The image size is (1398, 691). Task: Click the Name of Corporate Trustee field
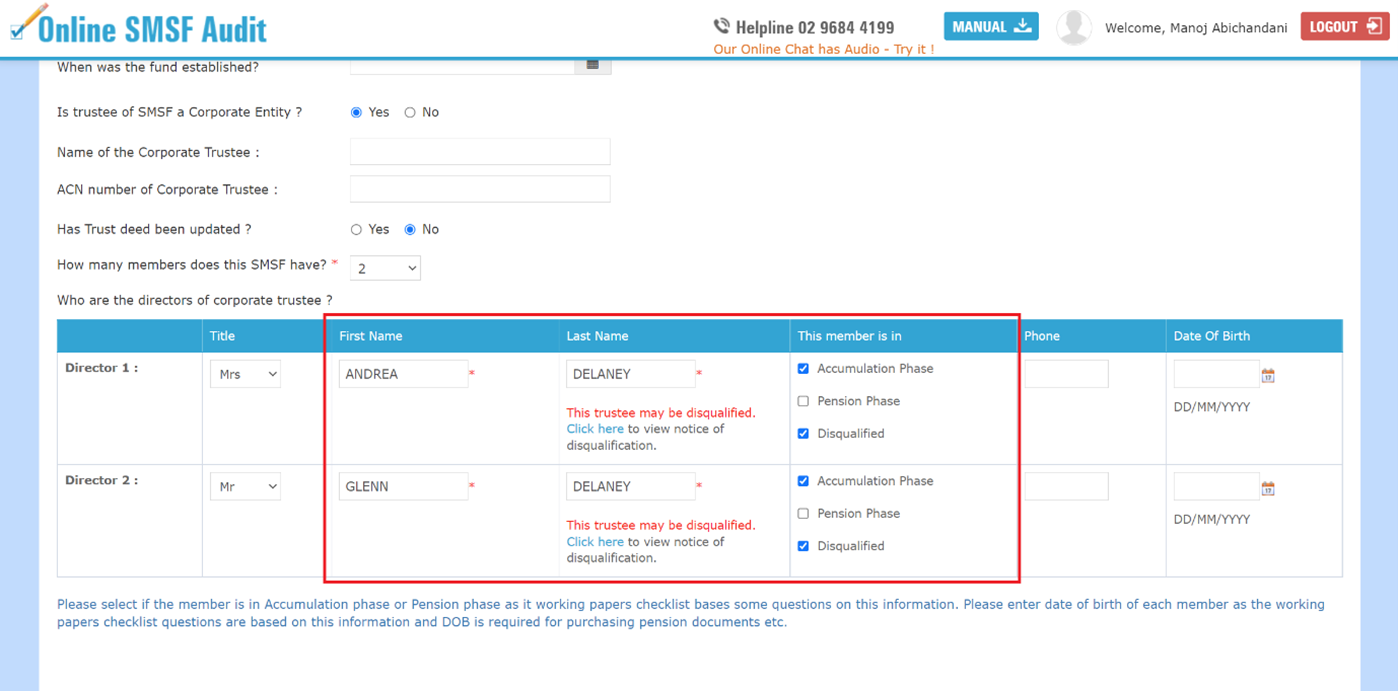(480, 152)
